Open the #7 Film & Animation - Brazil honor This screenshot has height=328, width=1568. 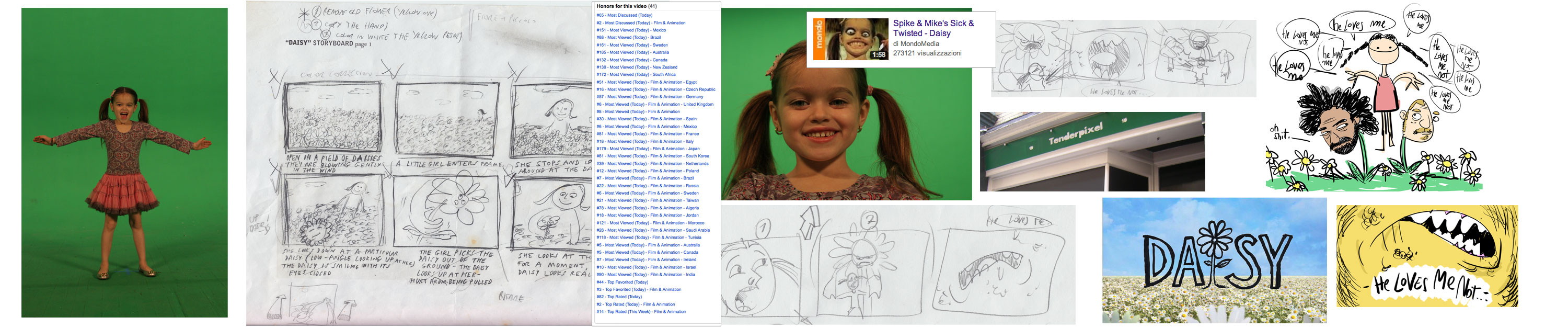[x=645, y=178]
